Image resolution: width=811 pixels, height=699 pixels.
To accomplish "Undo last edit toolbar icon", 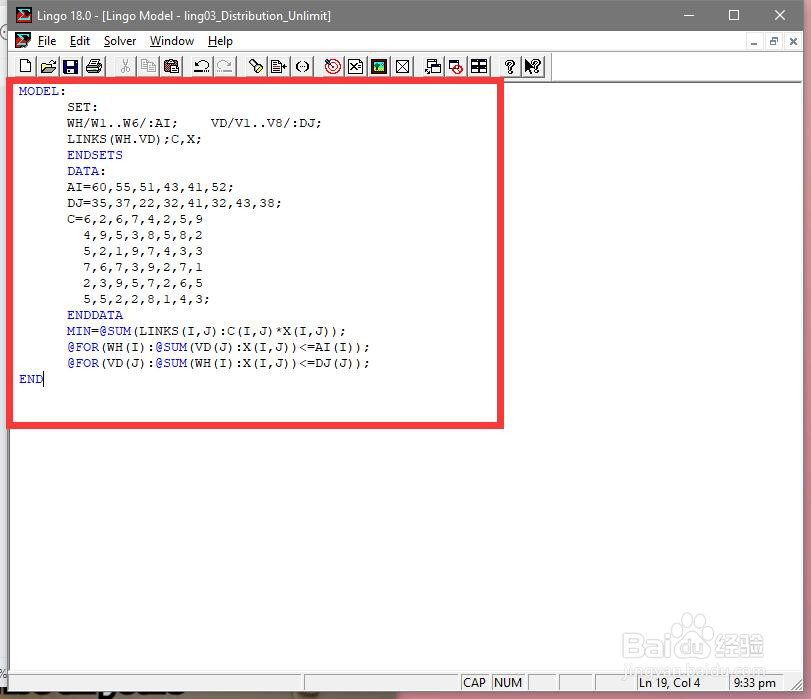I will click(201, 66).
